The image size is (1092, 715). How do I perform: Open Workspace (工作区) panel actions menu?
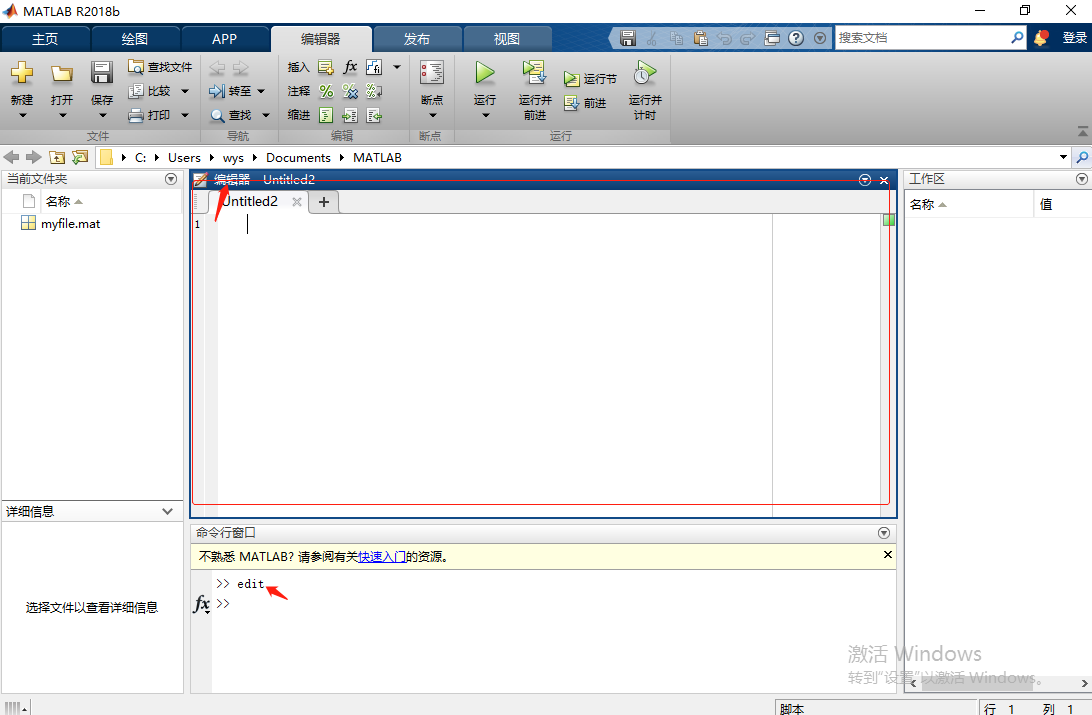point(1082,179)
